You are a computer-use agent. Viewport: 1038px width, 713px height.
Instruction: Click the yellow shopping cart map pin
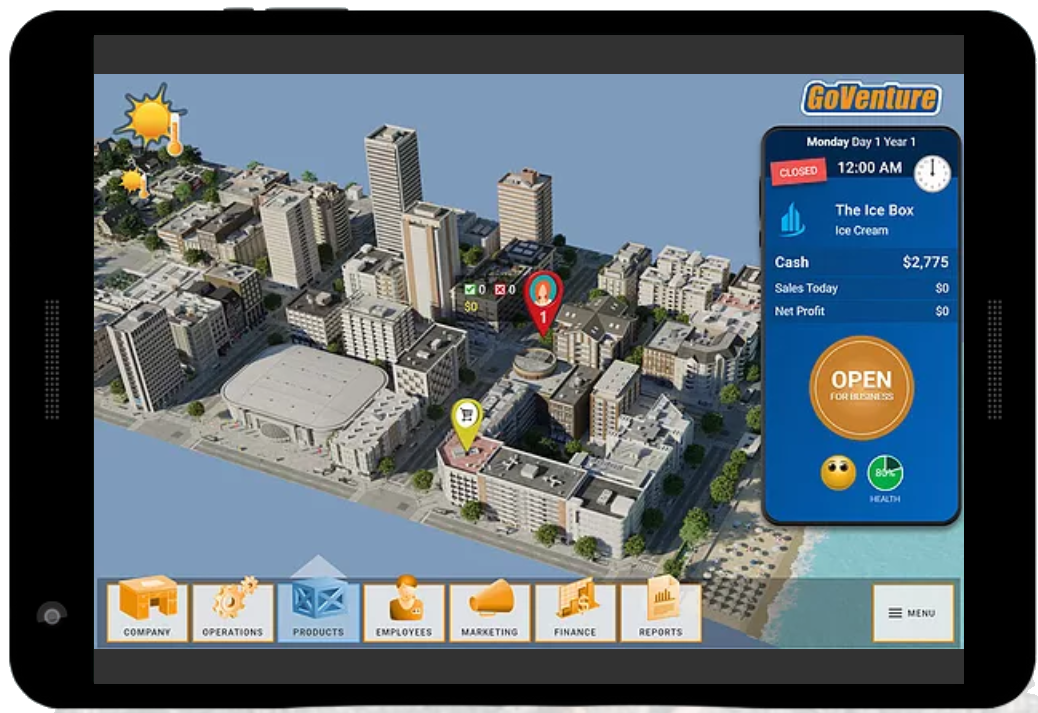click(467, 424)
